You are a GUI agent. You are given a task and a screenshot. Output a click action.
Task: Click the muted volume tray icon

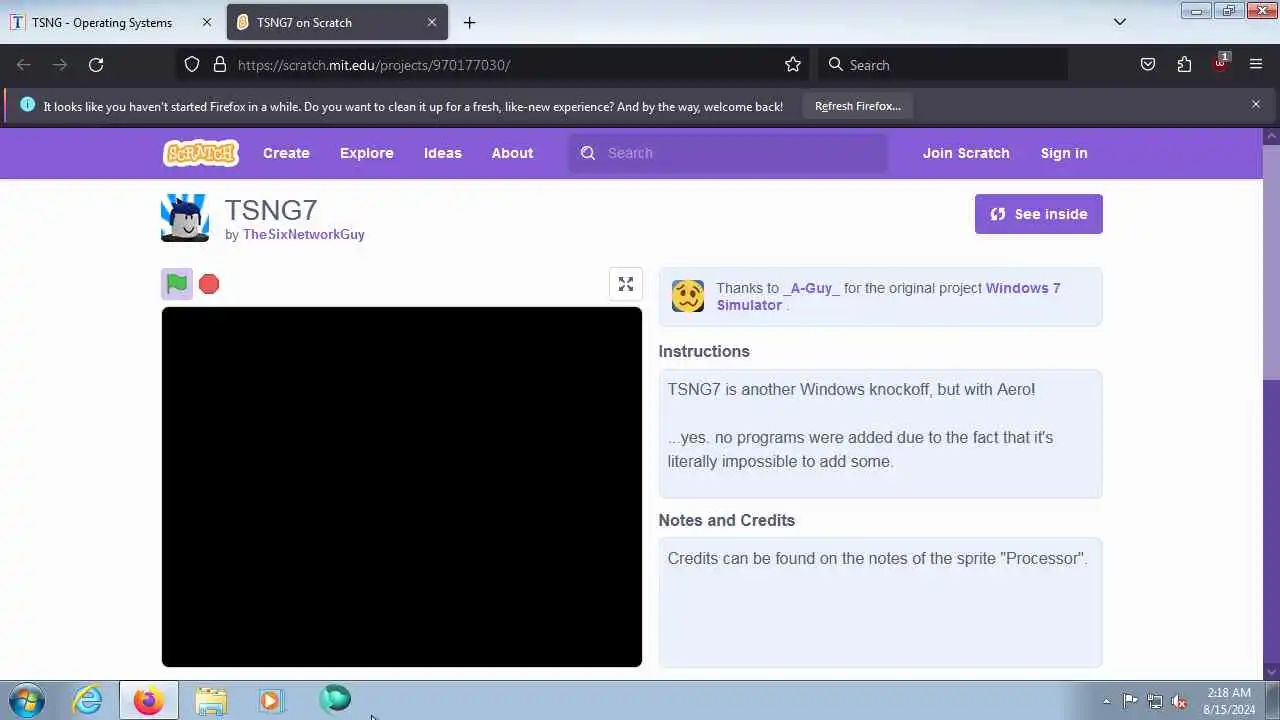[1179, 701]
